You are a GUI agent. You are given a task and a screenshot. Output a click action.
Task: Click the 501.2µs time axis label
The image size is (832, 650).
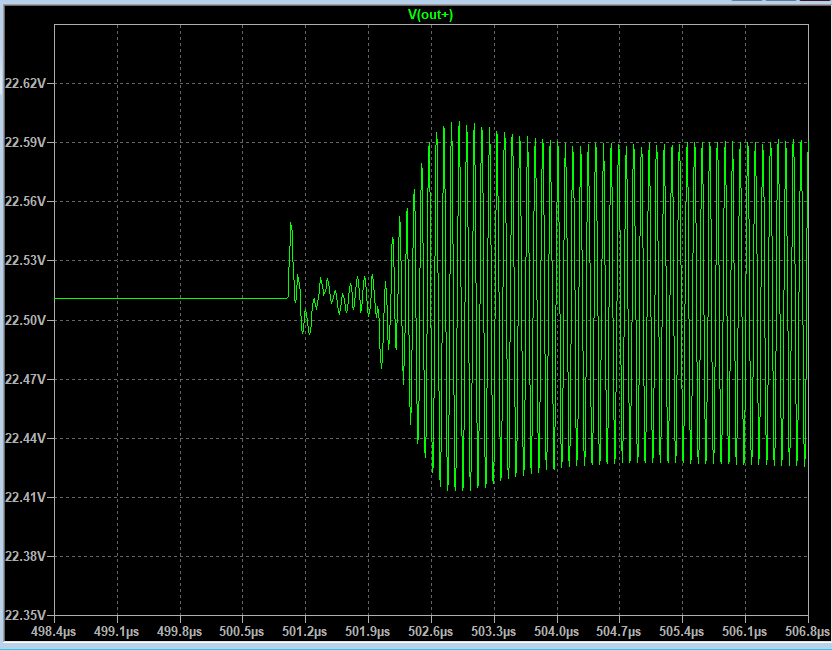305,631
